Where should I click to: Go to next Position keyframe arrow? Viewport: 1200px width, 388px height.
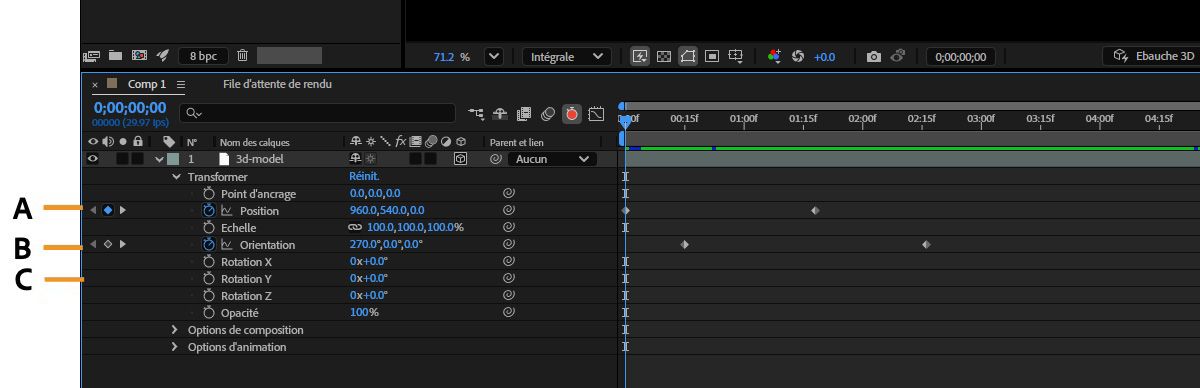pyautogui.click(x=123, y=210)
